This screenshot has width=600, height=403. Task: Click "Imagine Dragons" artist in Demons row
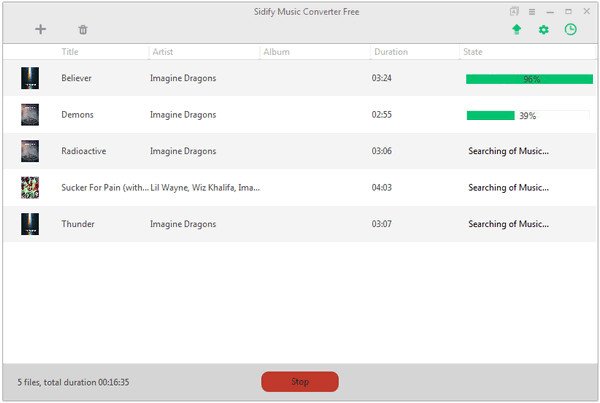183,114
